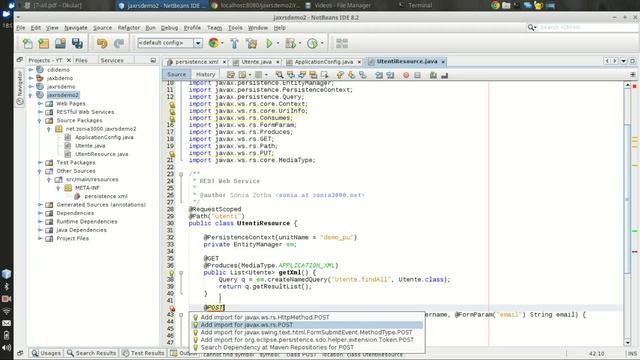Switch to the Utente.java editor tab
The width and height of the screenshot is (640, 360).
[x=256, y=62]
